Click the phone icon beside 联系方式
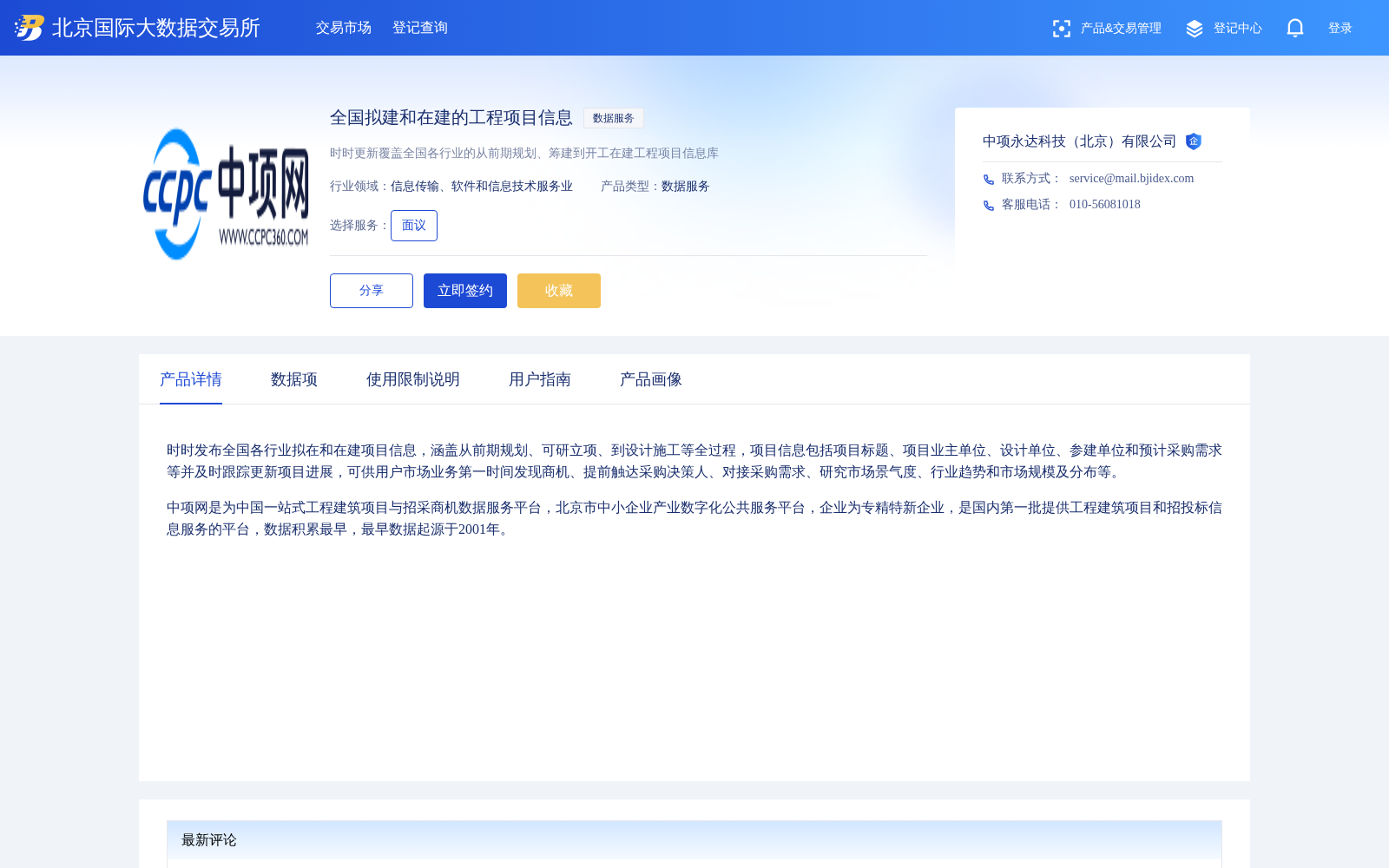Image resolution: width=1389 pixels, height=868 pixels. click(989, 180)
